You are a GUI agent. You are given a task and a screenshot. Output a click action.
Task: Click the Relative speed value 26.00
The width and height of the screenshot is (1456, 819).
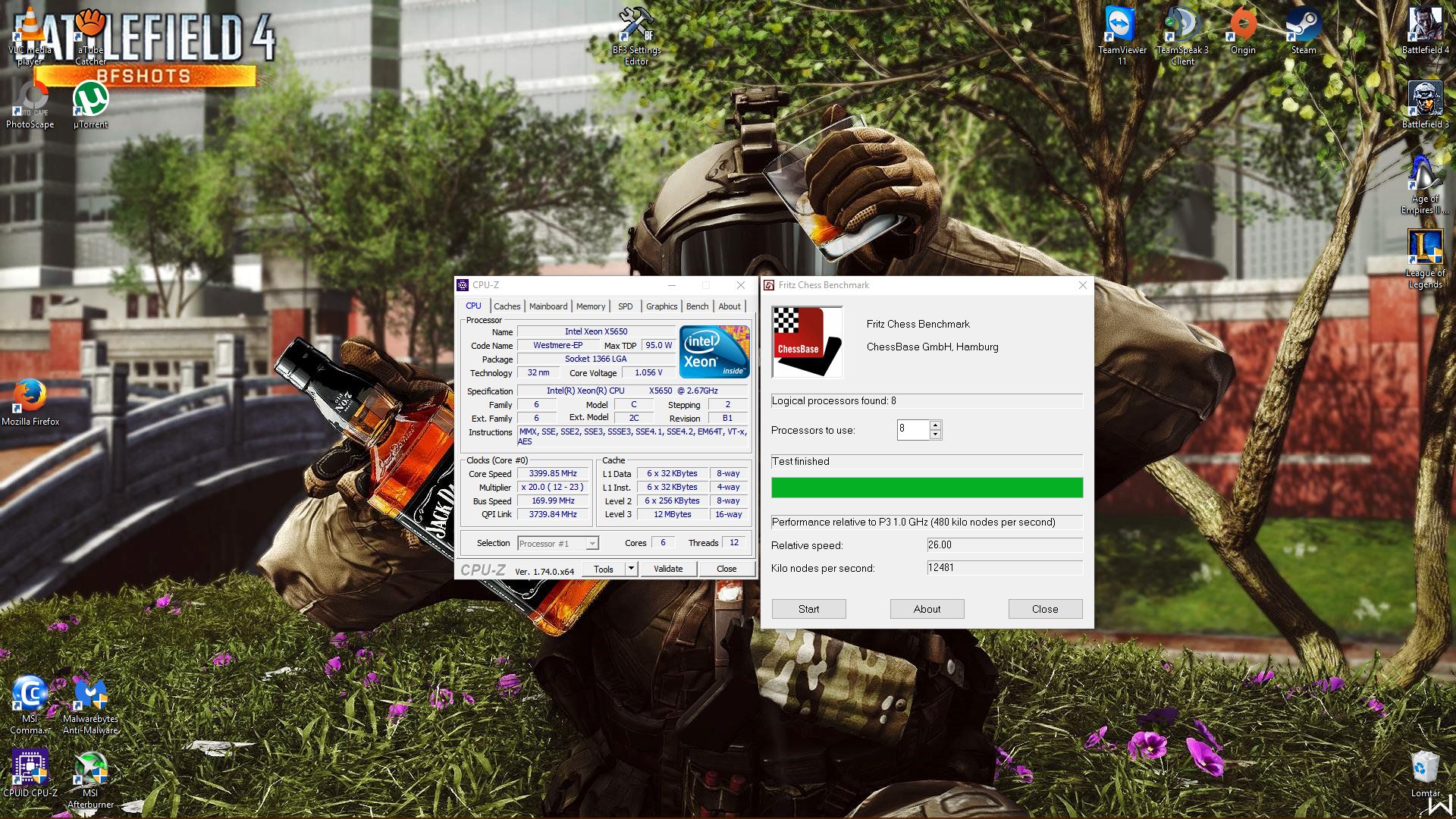click(x=1005, y=545)
